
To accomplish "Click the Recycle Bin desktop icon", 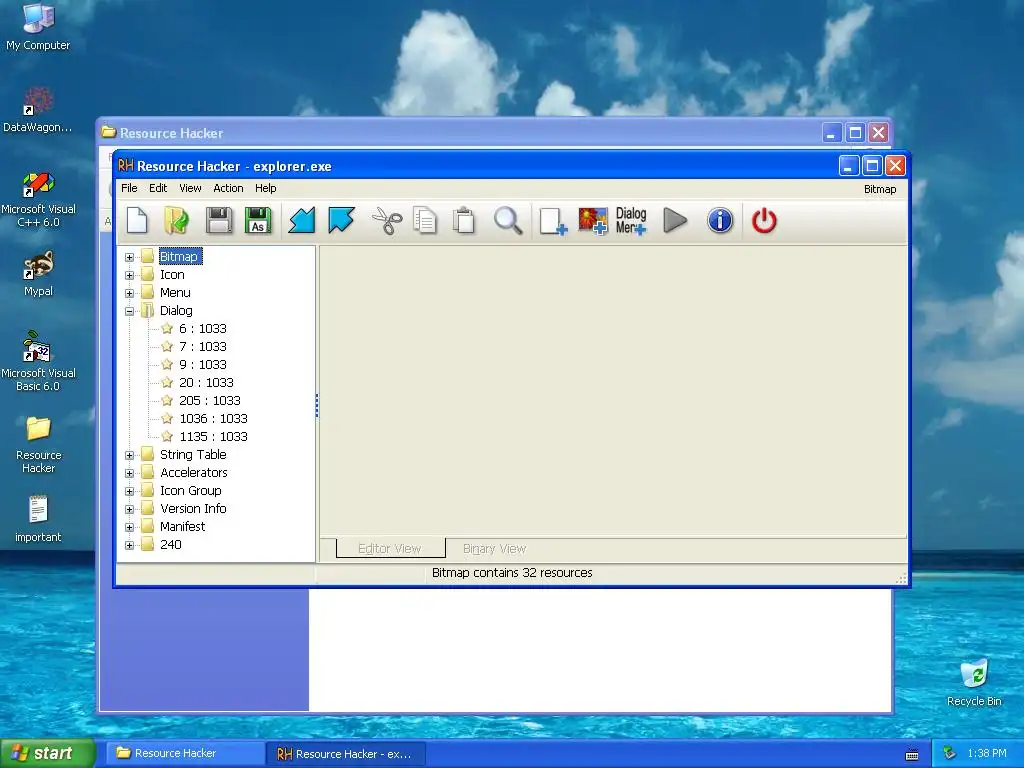I will (974, 682).
